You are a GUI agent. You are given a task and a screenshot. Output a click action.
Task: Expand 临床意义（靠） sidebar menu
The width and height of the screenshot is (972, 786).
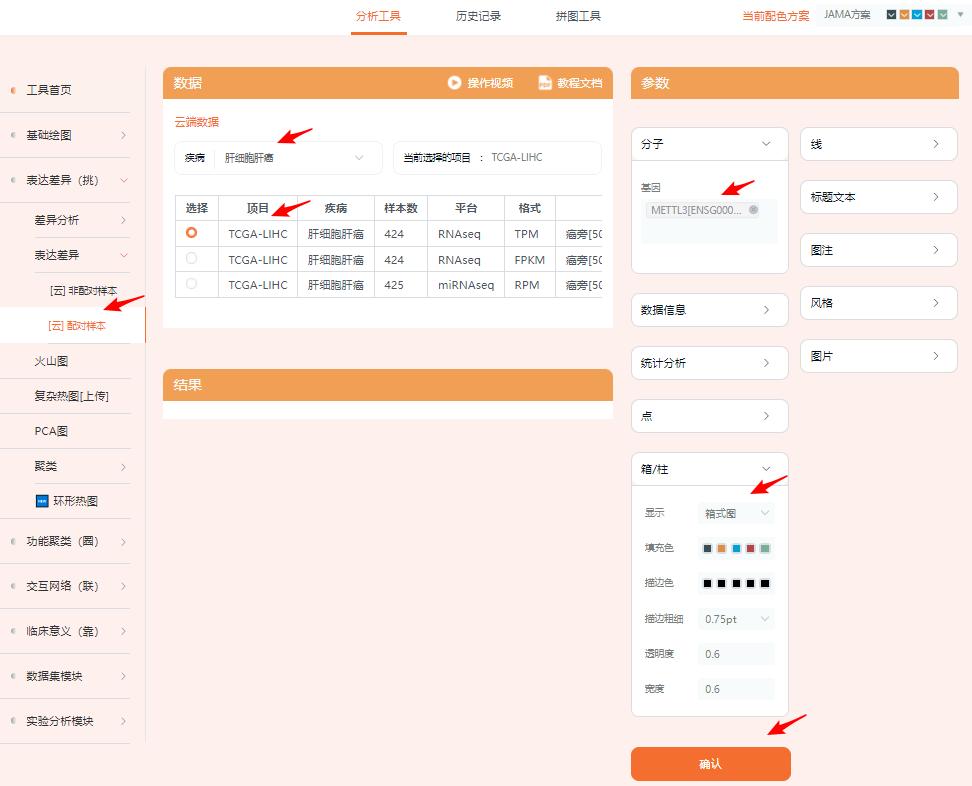[x=65, y=631]
